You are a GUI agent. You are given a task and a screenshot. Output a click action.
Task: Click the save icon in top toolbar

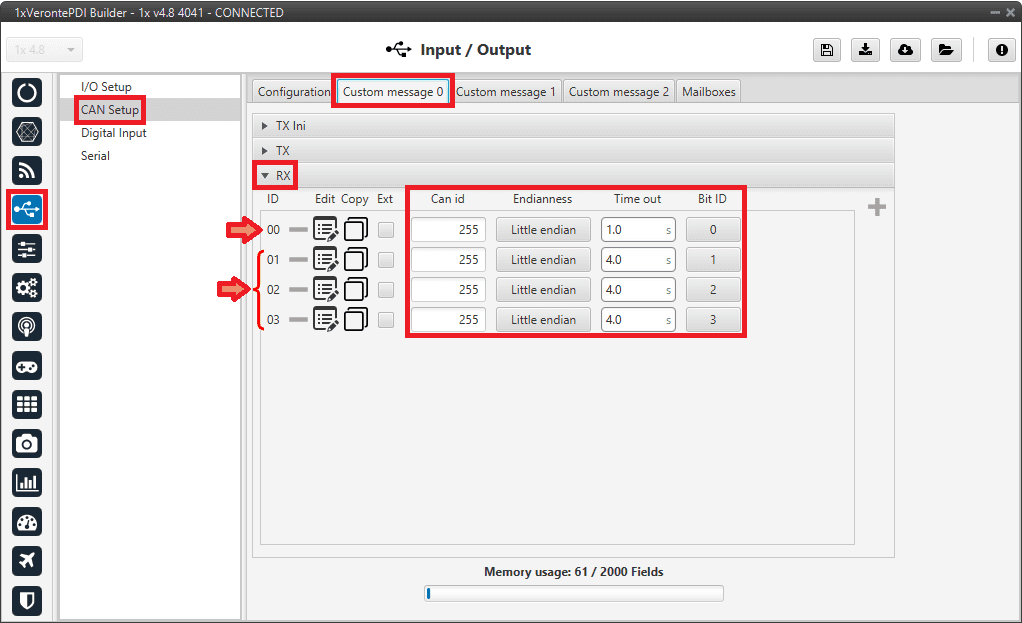pyautogui.click(x=827, y=50)
